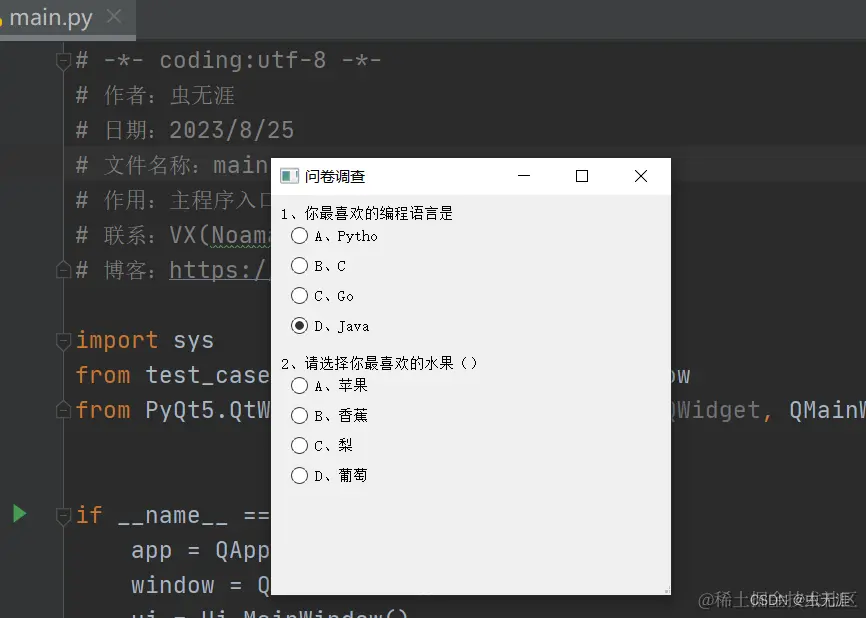Click on the "import sys" line in the editor
Image resolution: width=866 pixels, height=618 pixels.
click(145, 340)
